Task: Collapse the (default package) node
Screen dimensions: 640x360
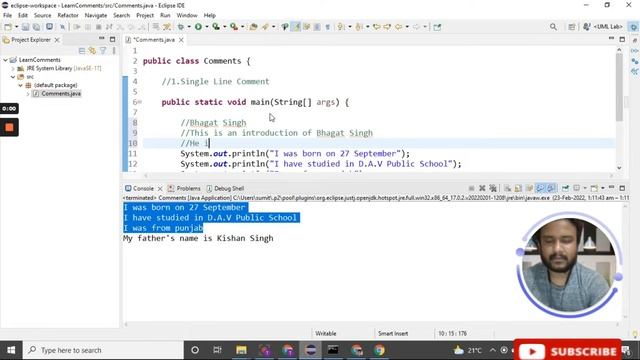Action: pyautogui.click(x=20, y=85)
